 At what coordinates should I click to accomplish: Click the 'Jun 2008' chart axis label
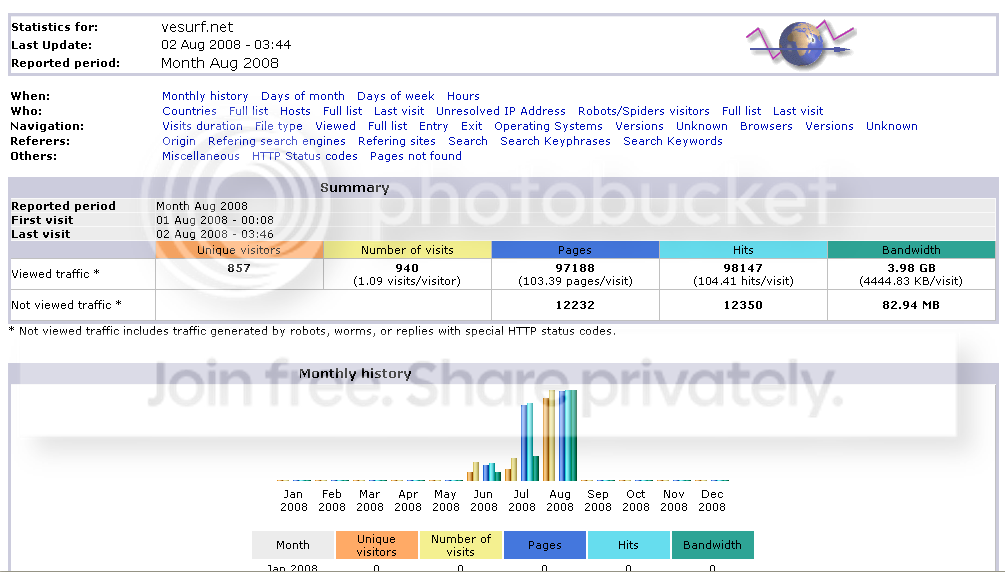pos(483,501)
